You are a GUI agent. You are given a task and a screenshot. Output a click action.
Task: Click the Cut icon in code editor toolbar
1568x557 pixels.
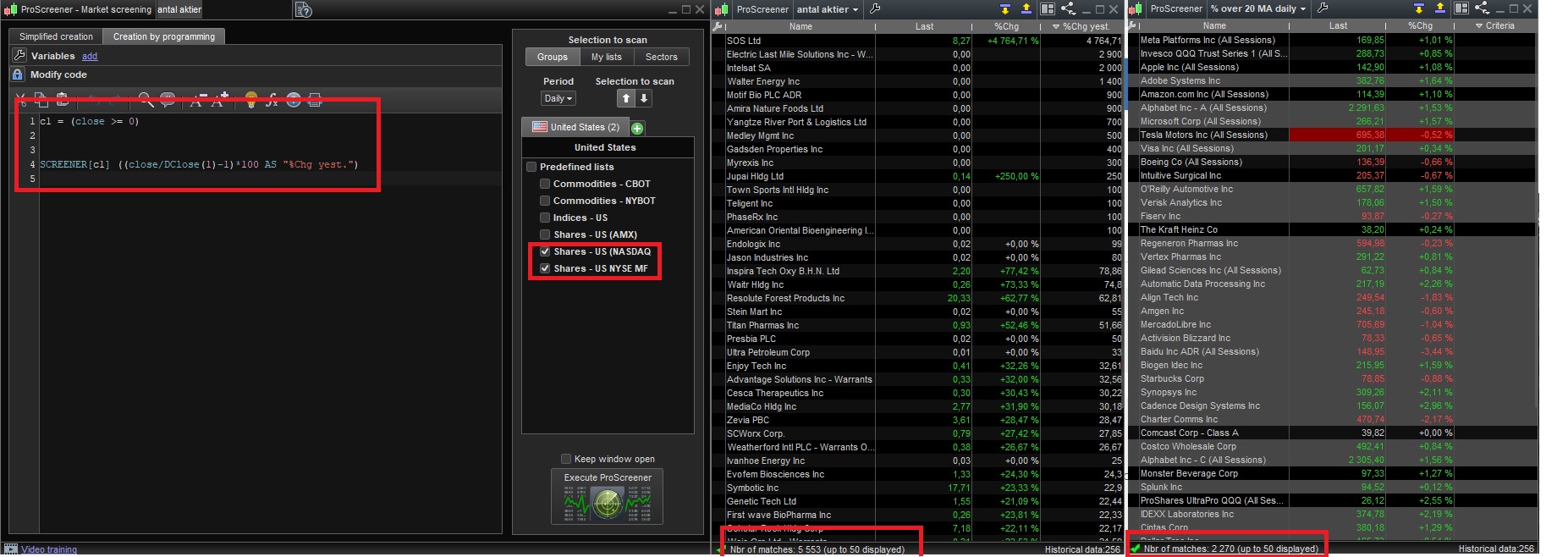click(x=22, y=101)
